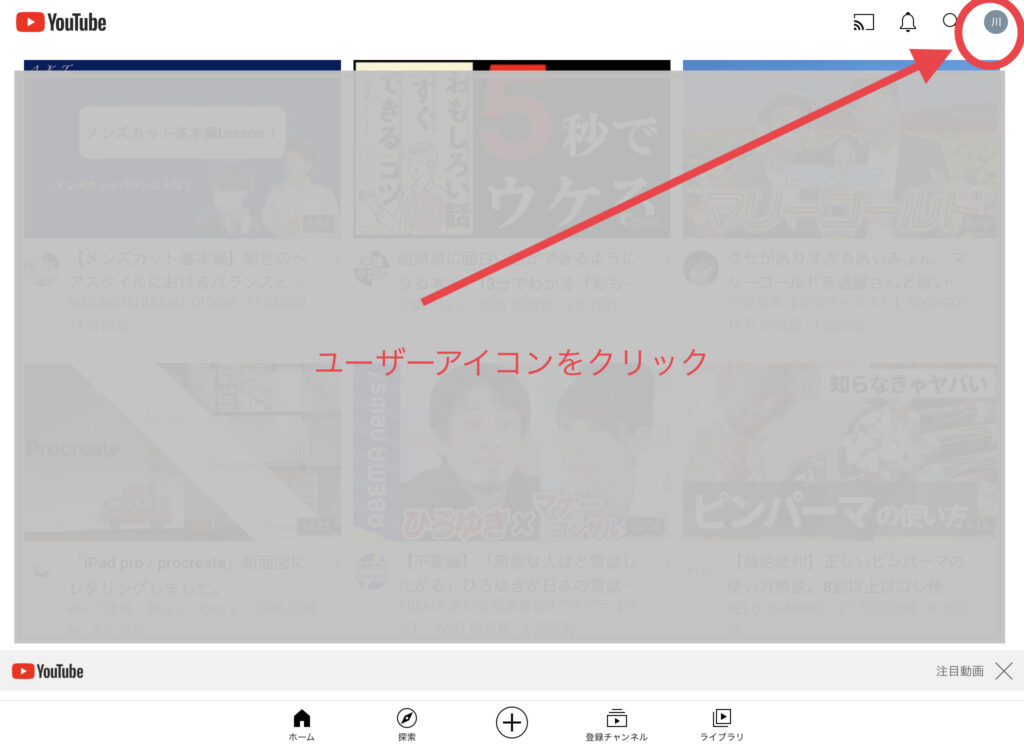1024x748 pixels.
Task: Click the YouTube logo in the top header
Action: tap(61, 23)
